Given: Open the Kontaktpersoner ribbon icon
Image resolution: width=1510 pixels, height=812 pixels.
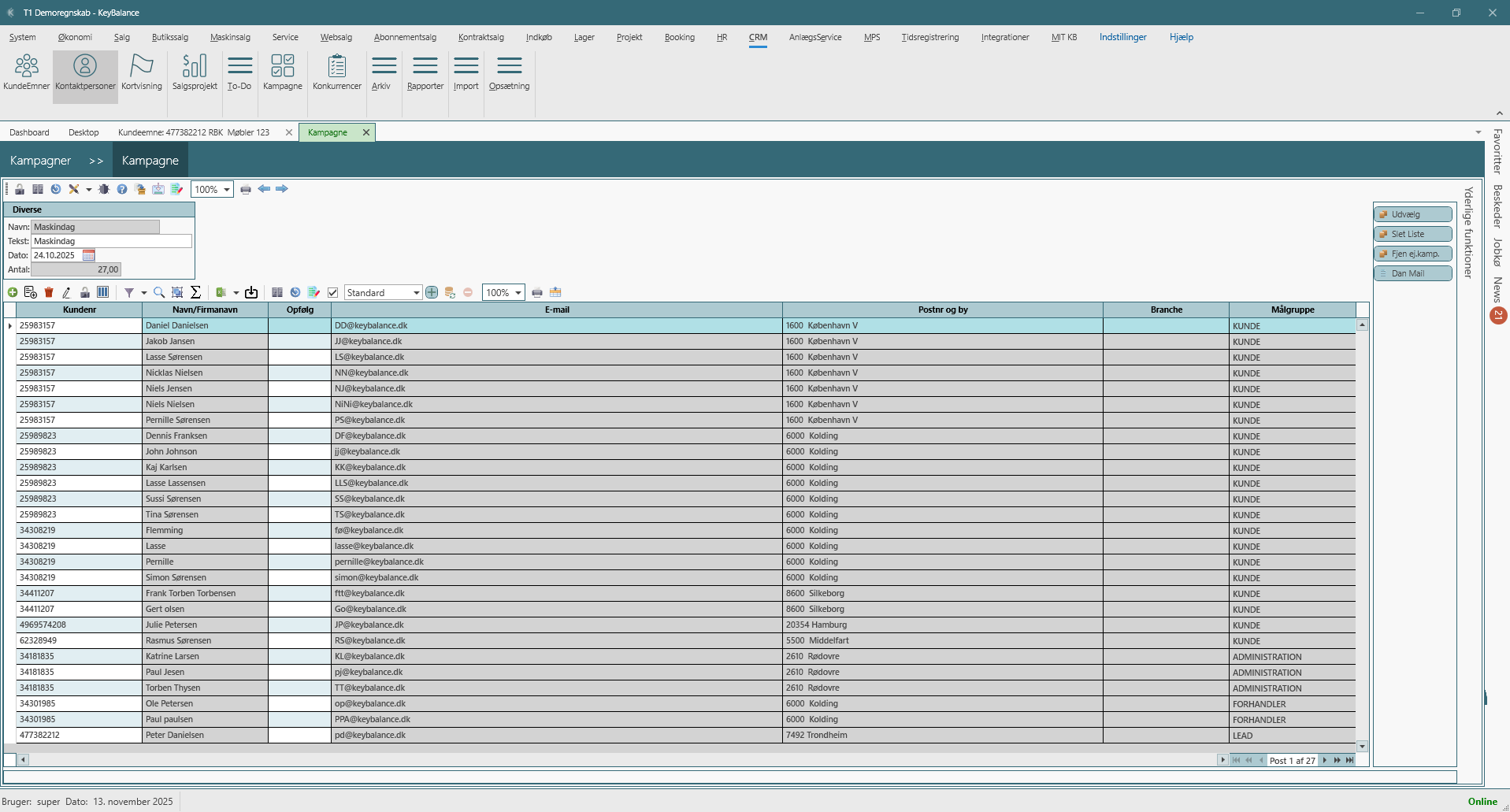Looking at the screenshot, I should [x=85, y=72].
